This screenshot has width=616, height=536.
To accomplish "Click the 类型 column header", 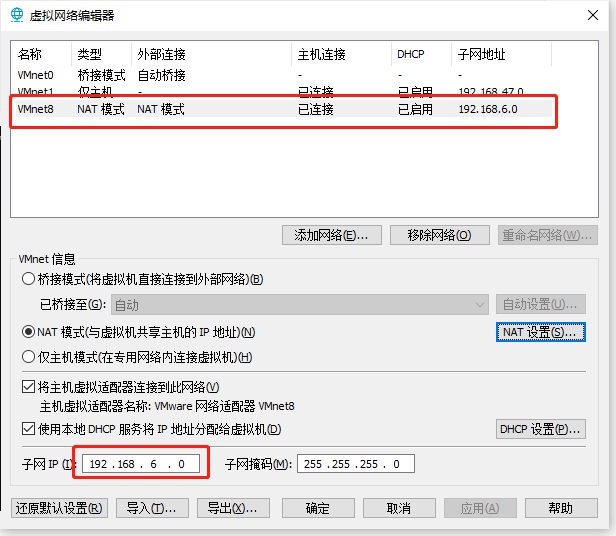I will (101, 54).
